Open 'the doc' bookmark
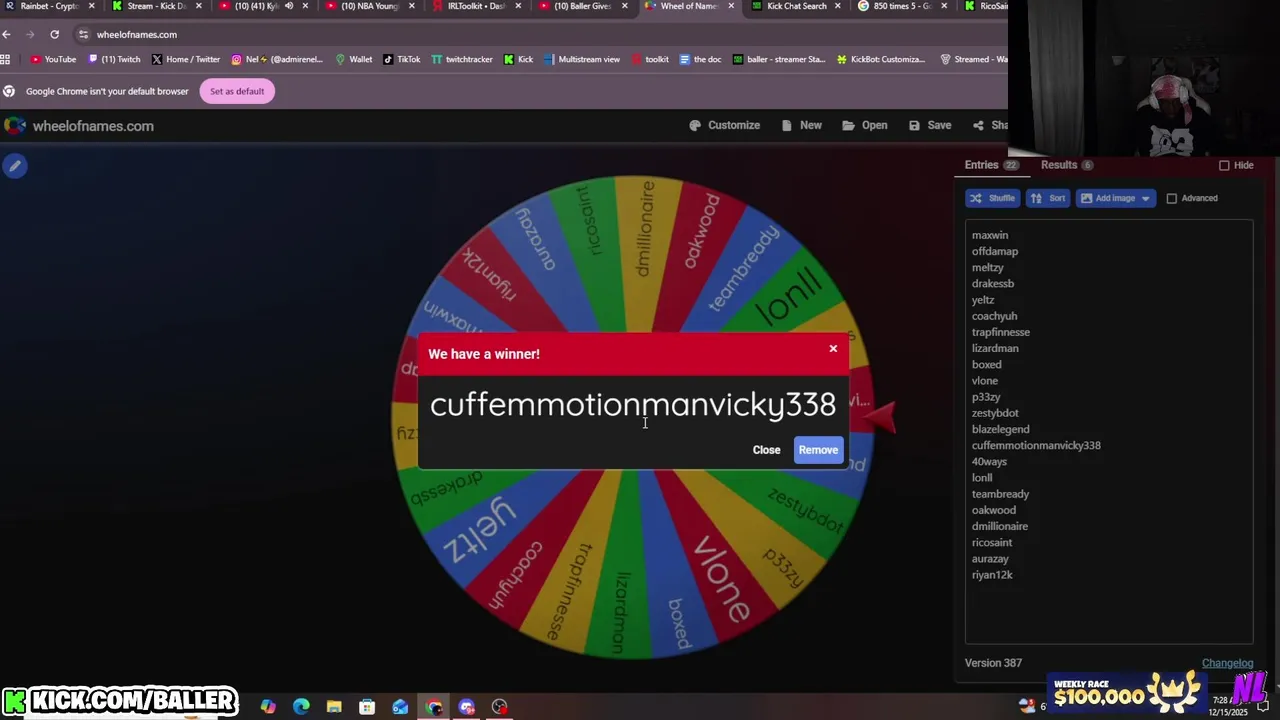Viewport: 1280px width, 720px height. [700, 59]
